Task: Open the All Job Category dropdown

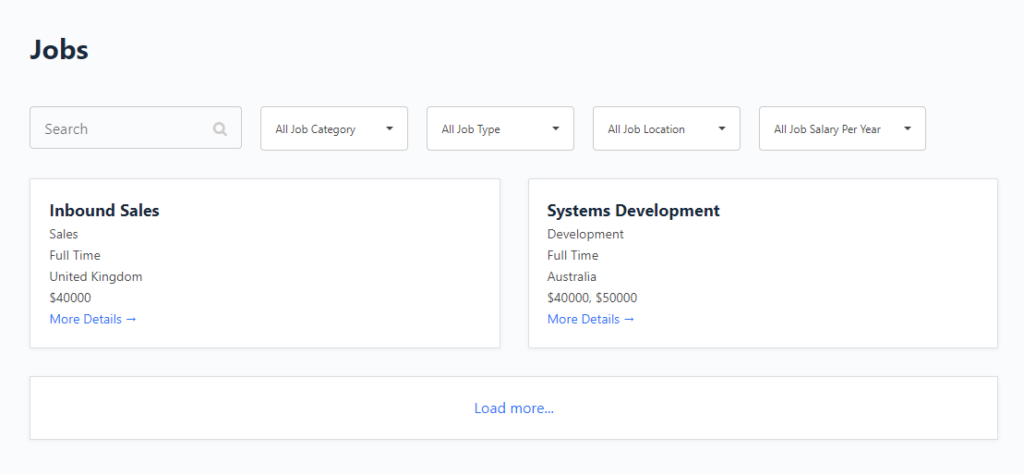Action: coord(334,129)
